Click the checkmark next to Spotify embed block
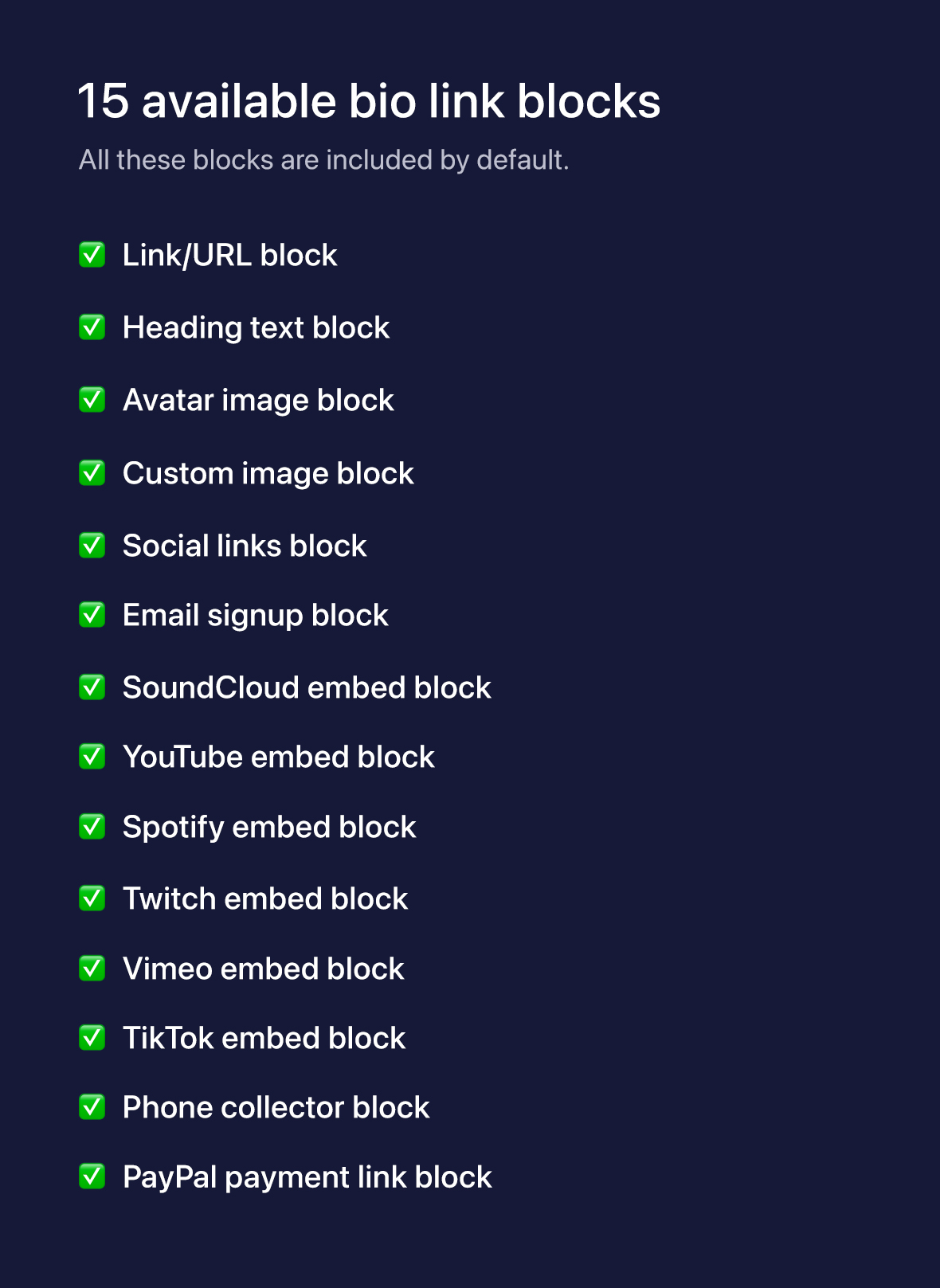The image size is (940, 1288). pos(92,827)
